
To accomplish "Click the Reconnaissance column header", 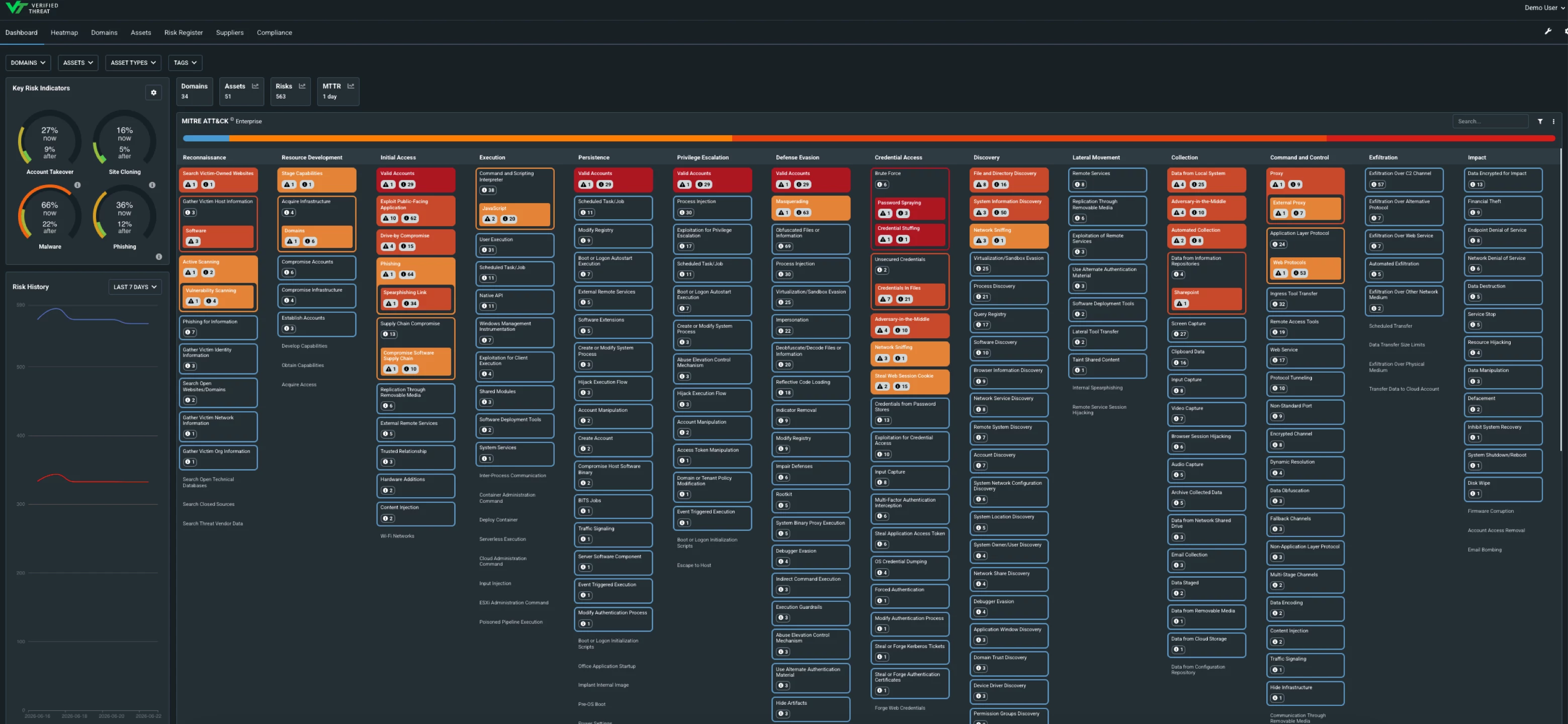I will click(x=204, y=157).
